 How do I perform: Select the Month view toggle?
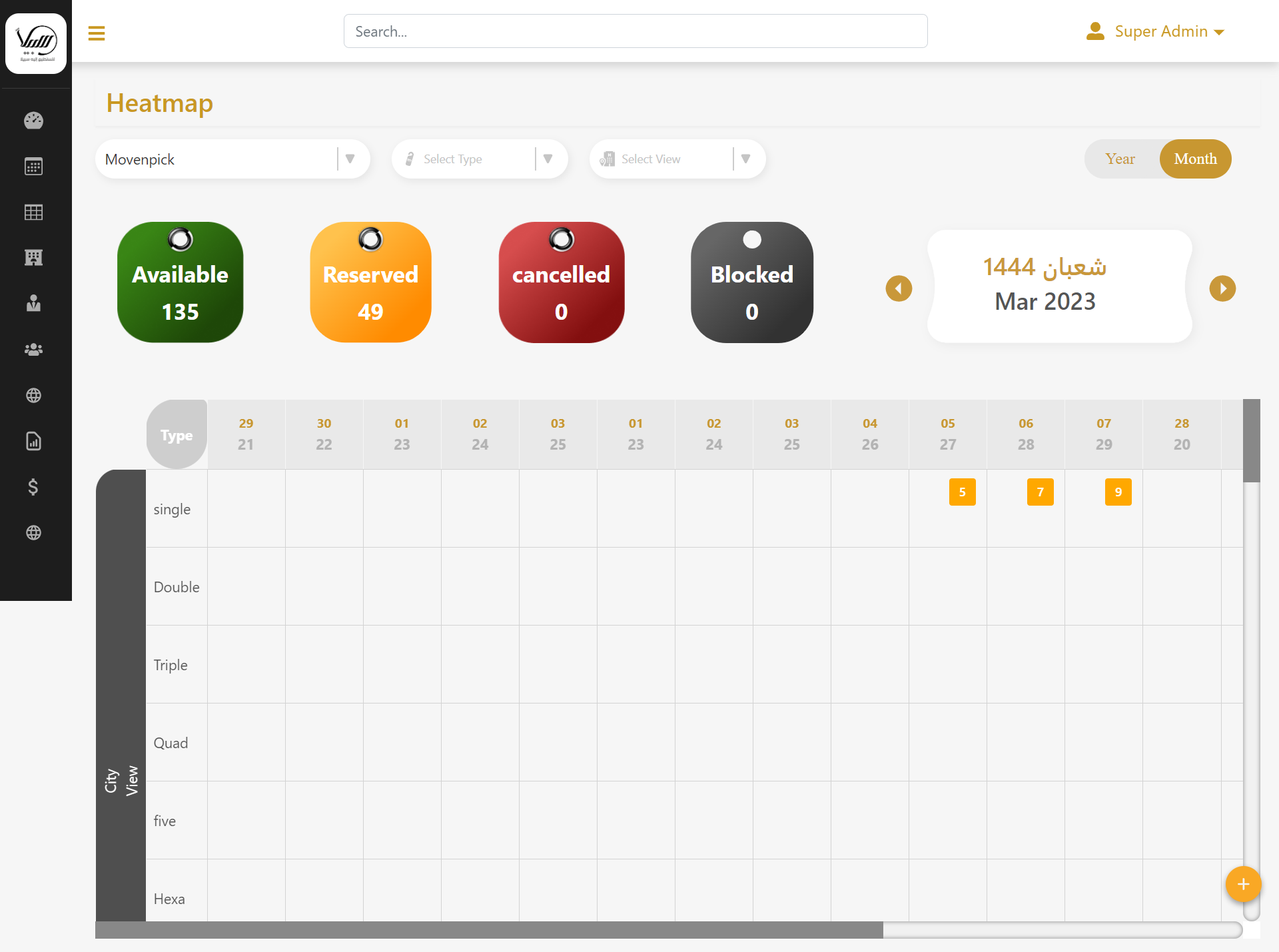tap(1195, 159)
